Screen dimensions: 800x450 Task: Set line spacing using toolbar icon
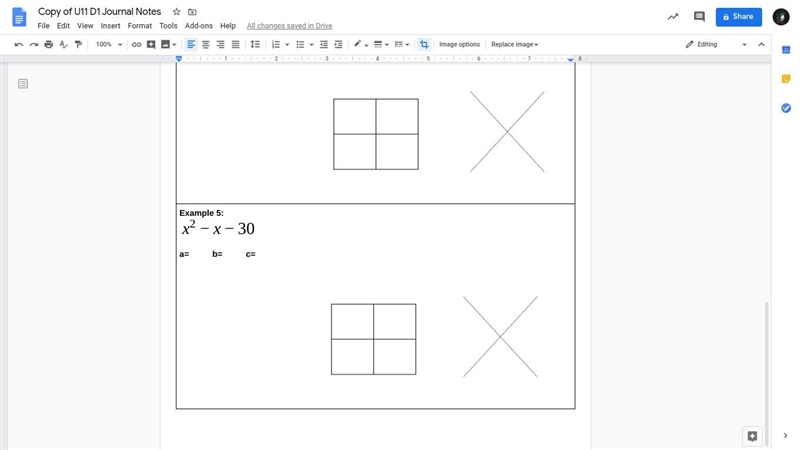255,44
